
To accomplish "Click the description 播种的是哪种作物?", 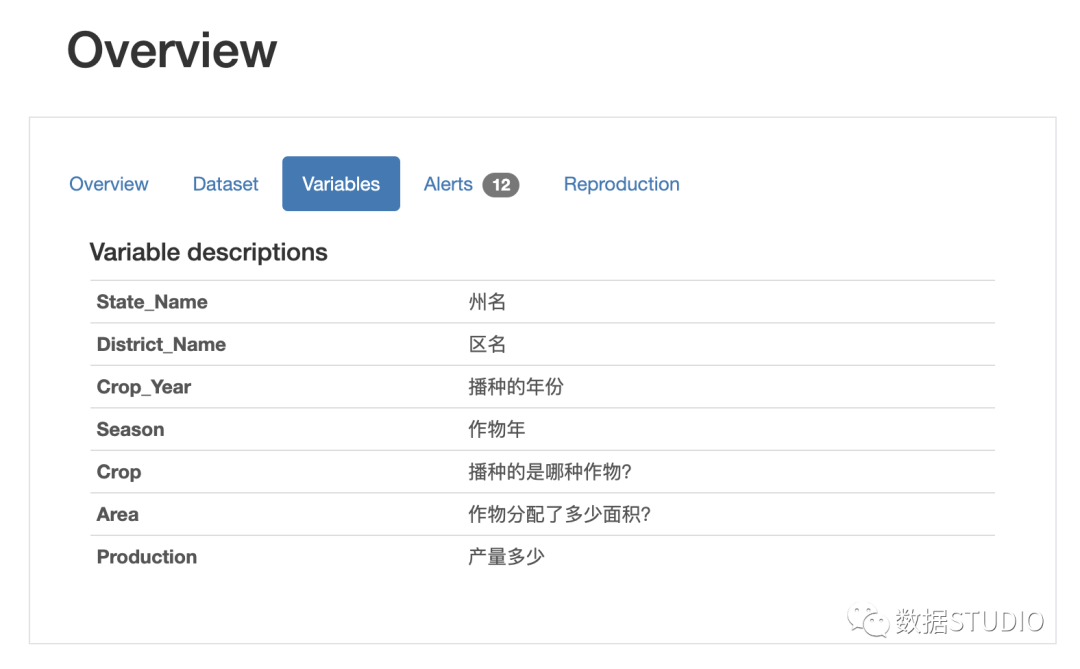I will pos(550,472).
